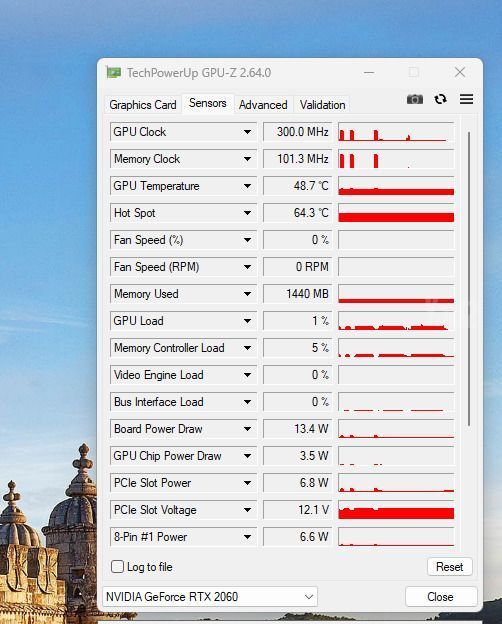Click the screenshot camera icon

414,99
